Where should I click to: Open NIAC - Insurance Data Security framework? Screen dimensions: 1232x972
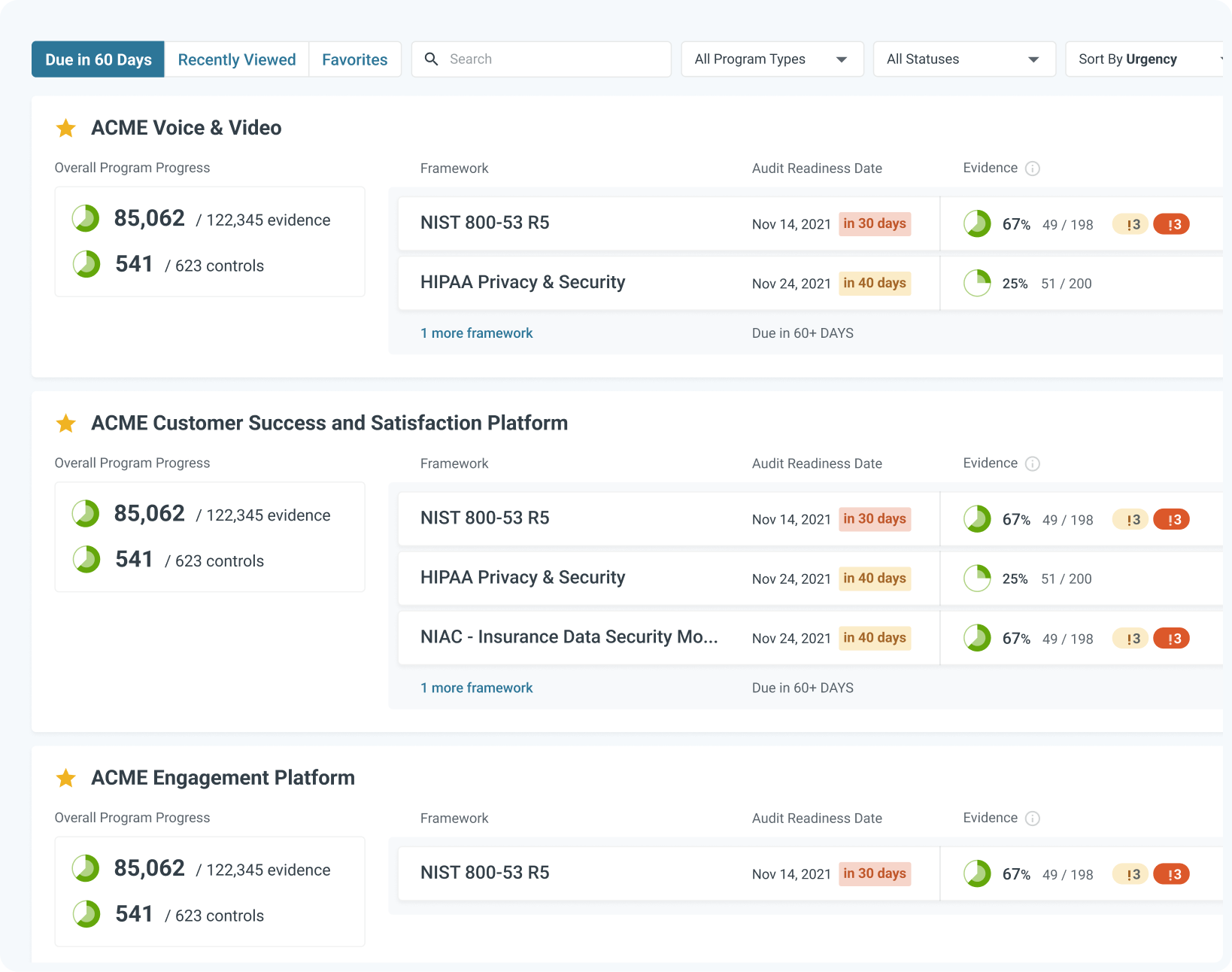click(x=569, y=636)
